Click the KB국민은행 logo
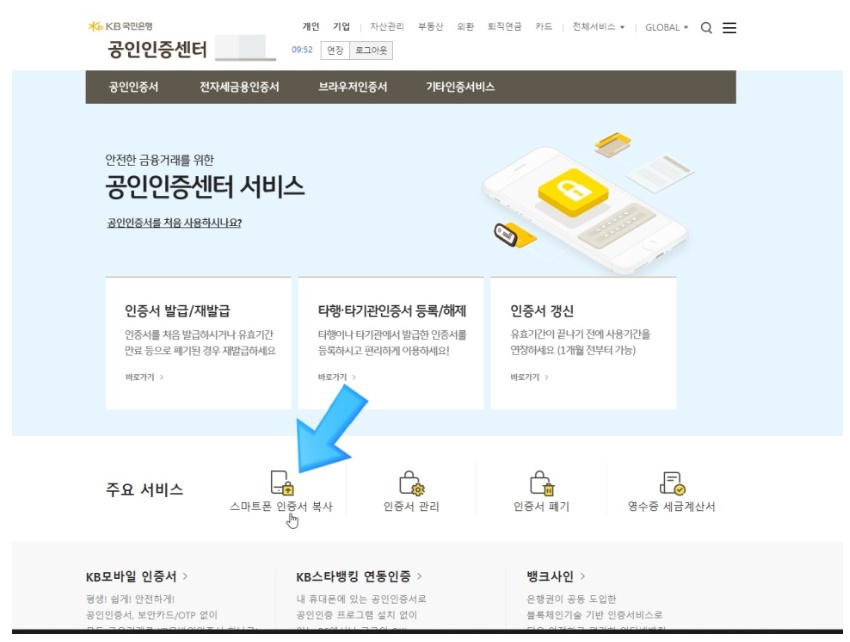850x642 pixels. point(120,26)
